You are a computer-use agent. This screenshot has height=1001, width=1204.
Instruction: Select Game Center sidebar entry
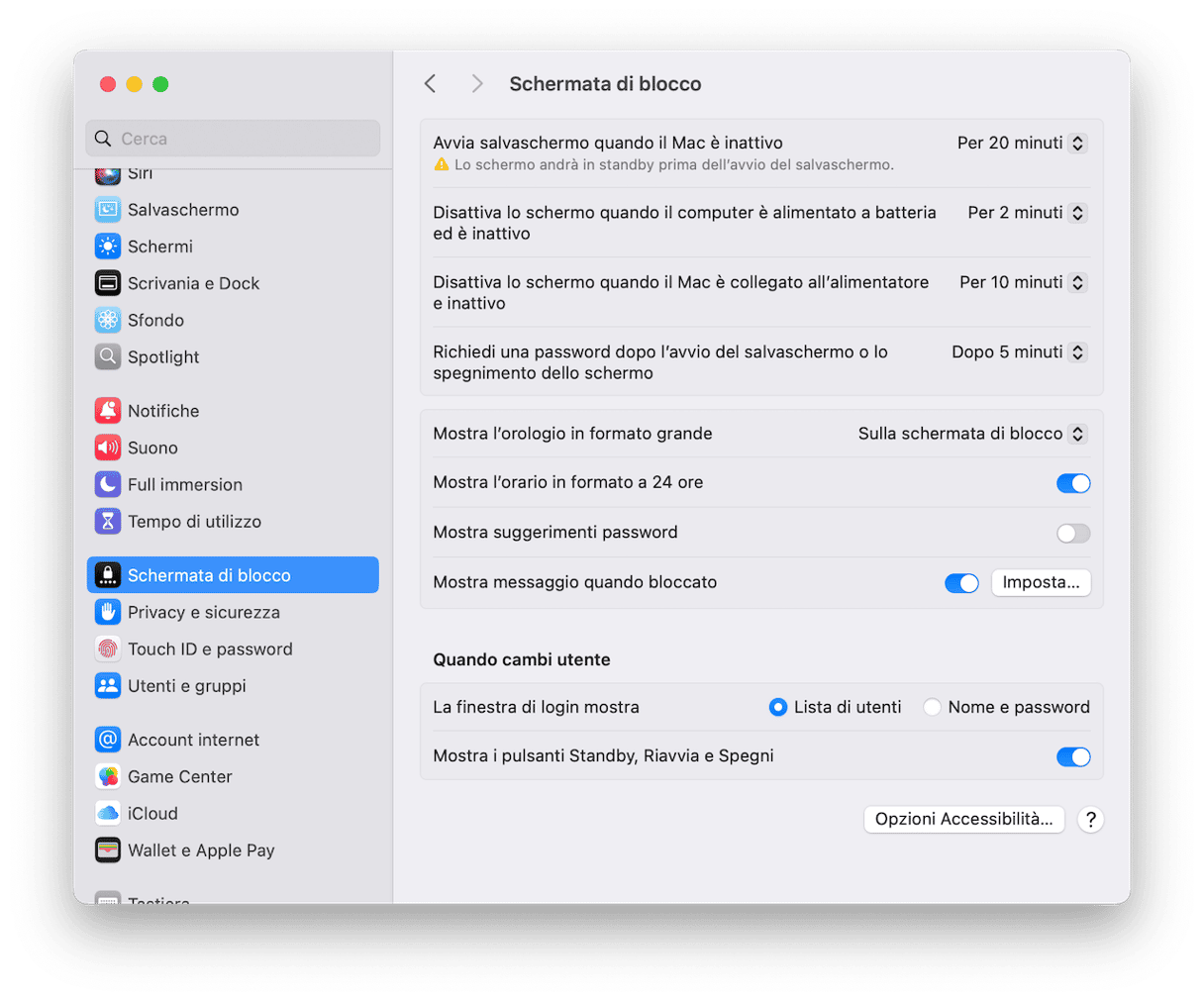233,776
